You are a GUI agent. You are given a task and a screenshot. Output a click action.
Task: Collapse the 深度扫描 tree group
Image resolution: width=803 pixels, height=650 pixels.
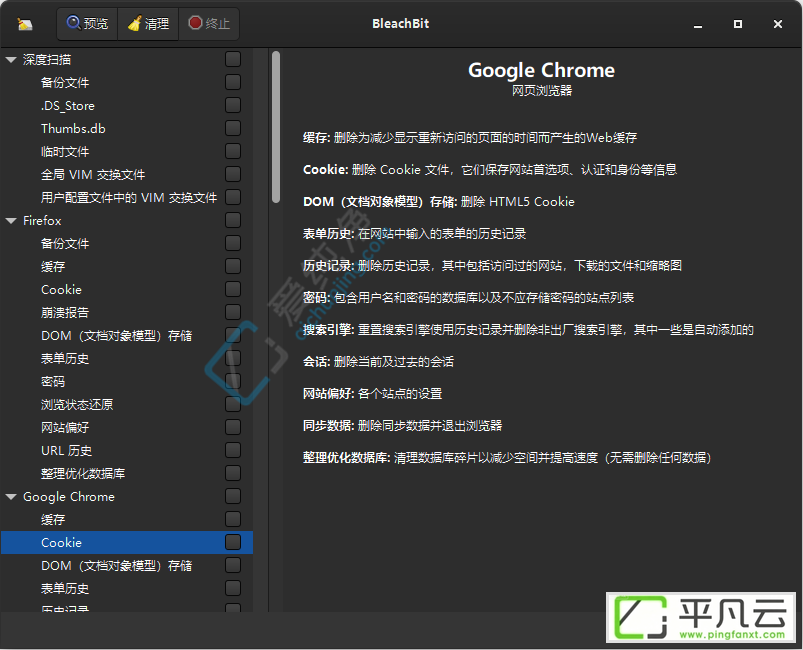[x=11, y=60]
